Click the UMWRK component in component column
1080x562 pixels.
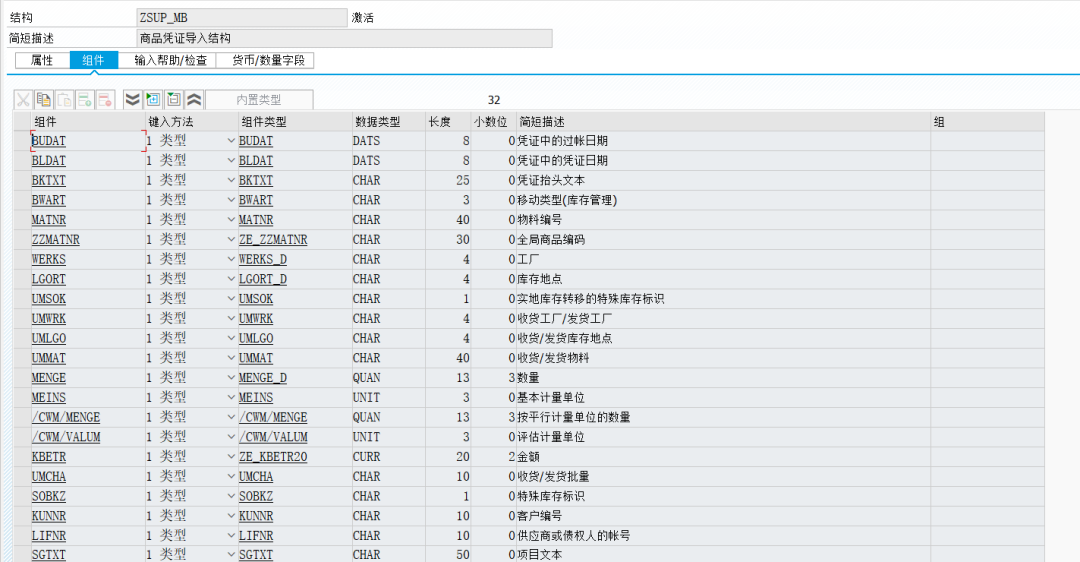pos(48,318)
